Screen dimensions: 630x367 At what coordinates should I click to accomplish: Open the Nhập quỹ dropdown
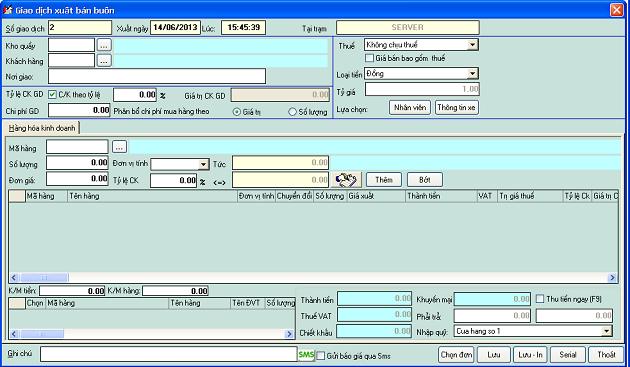(606, 331)
